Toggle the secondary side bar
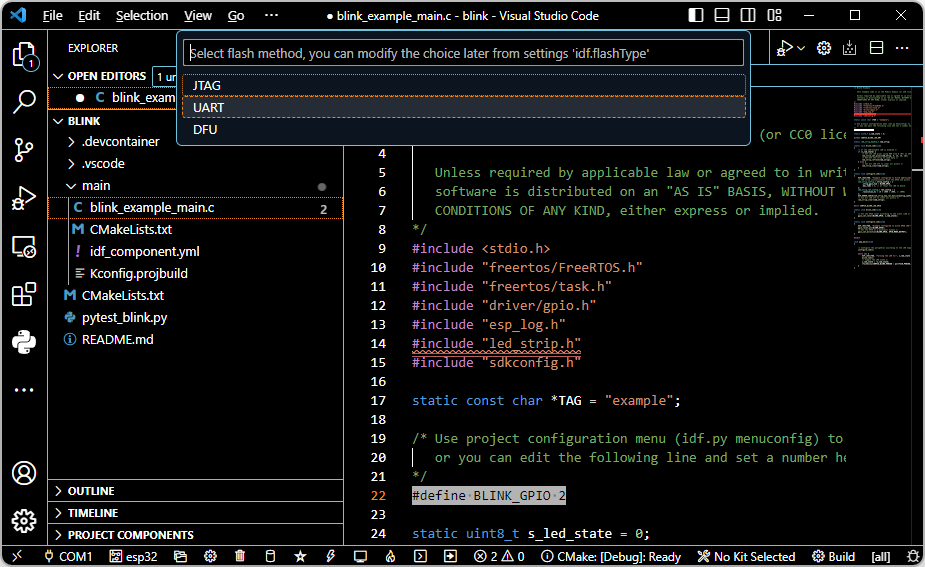Screen dimensions: 925x567 (x=748, y=15)
